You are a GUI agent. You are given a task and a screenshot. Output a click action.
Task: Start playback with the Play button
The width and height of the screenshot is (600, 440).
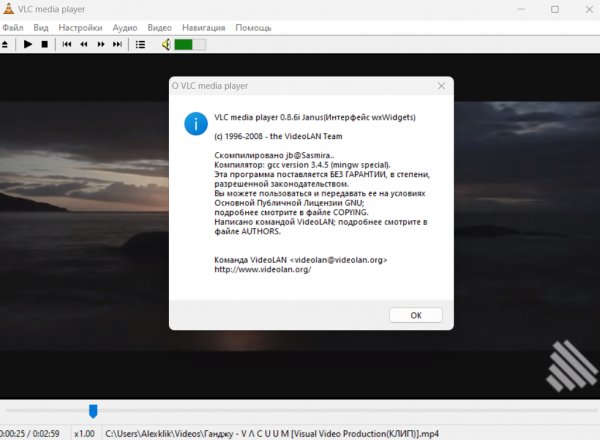[x=28, y=44]
